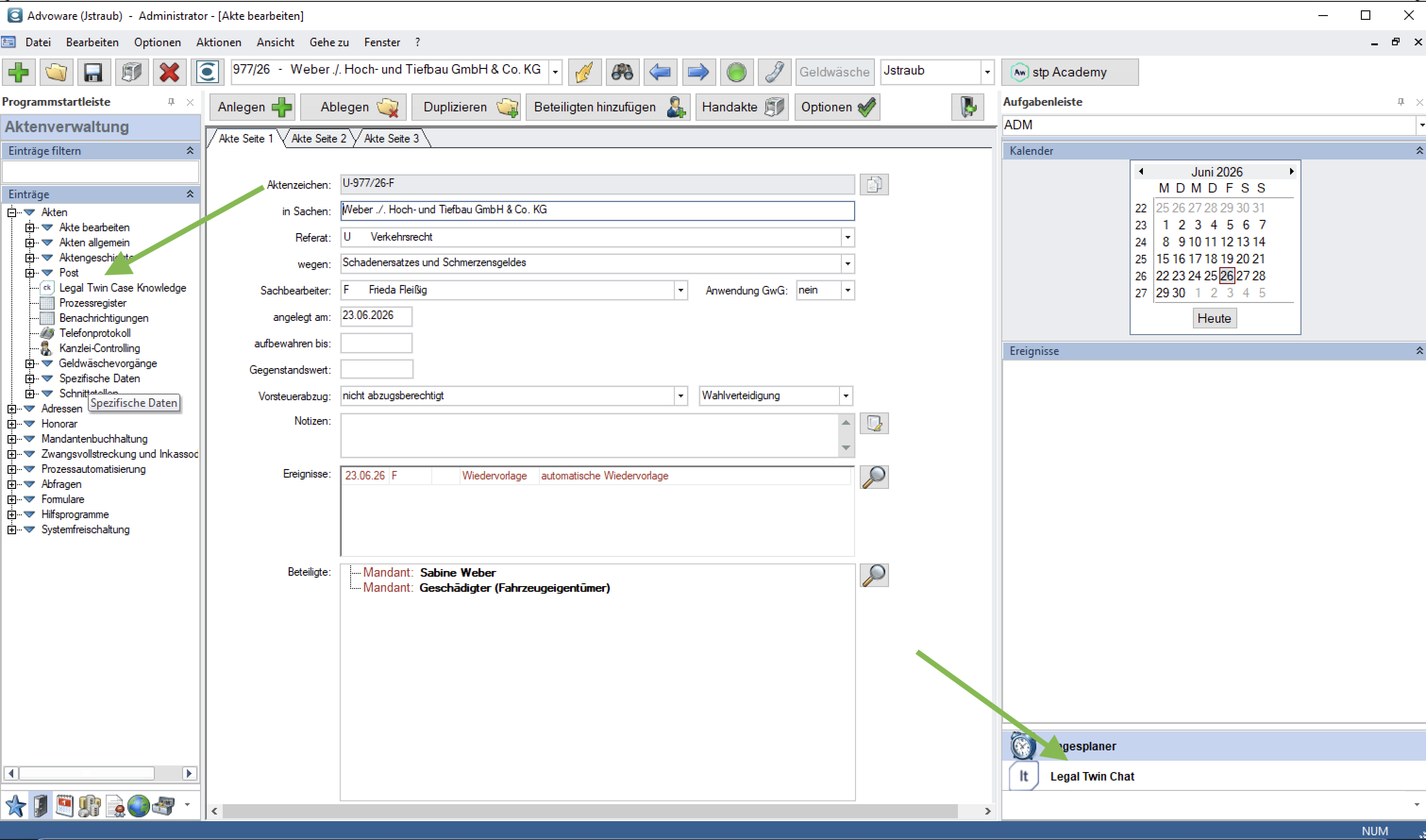Select Telefonprotokoll in the tree
The width and height of the screenshot is (1426, 840).
click(94, 333)
